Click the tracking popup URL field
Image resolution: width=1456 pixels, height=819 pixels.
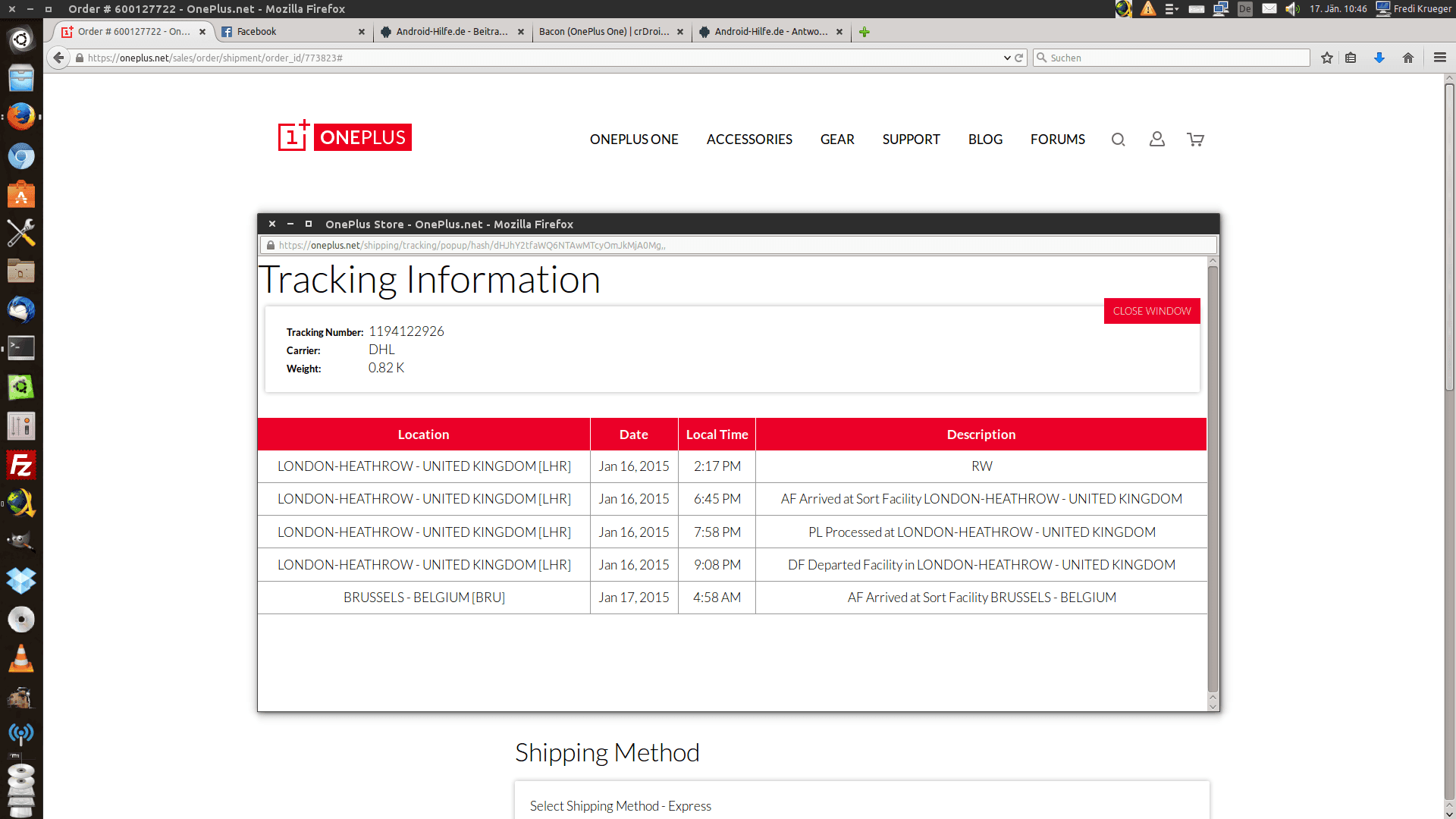tap(739, 245)
